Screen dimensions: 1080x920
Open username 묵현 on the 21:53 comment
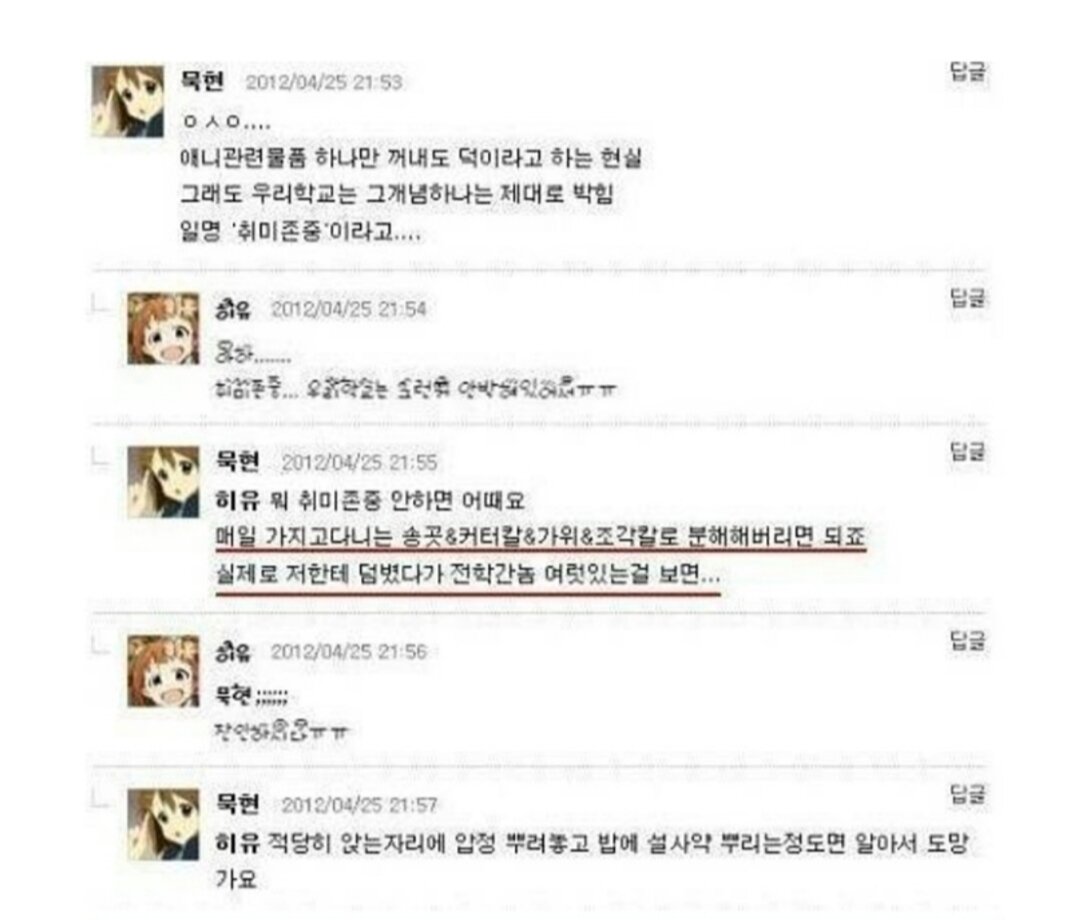[x=202, y=81]
